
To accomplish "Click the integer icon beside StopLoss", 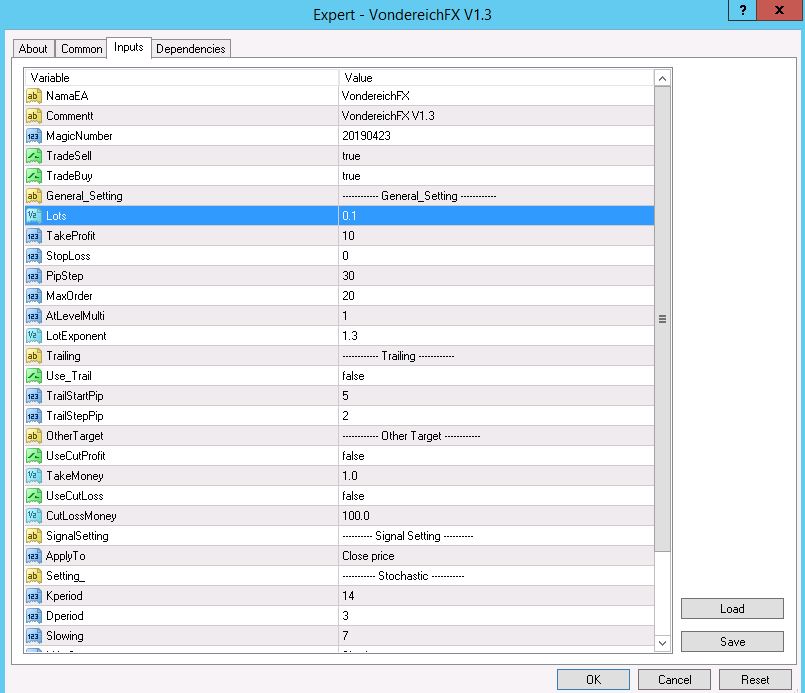I will (x=33, y=256).
